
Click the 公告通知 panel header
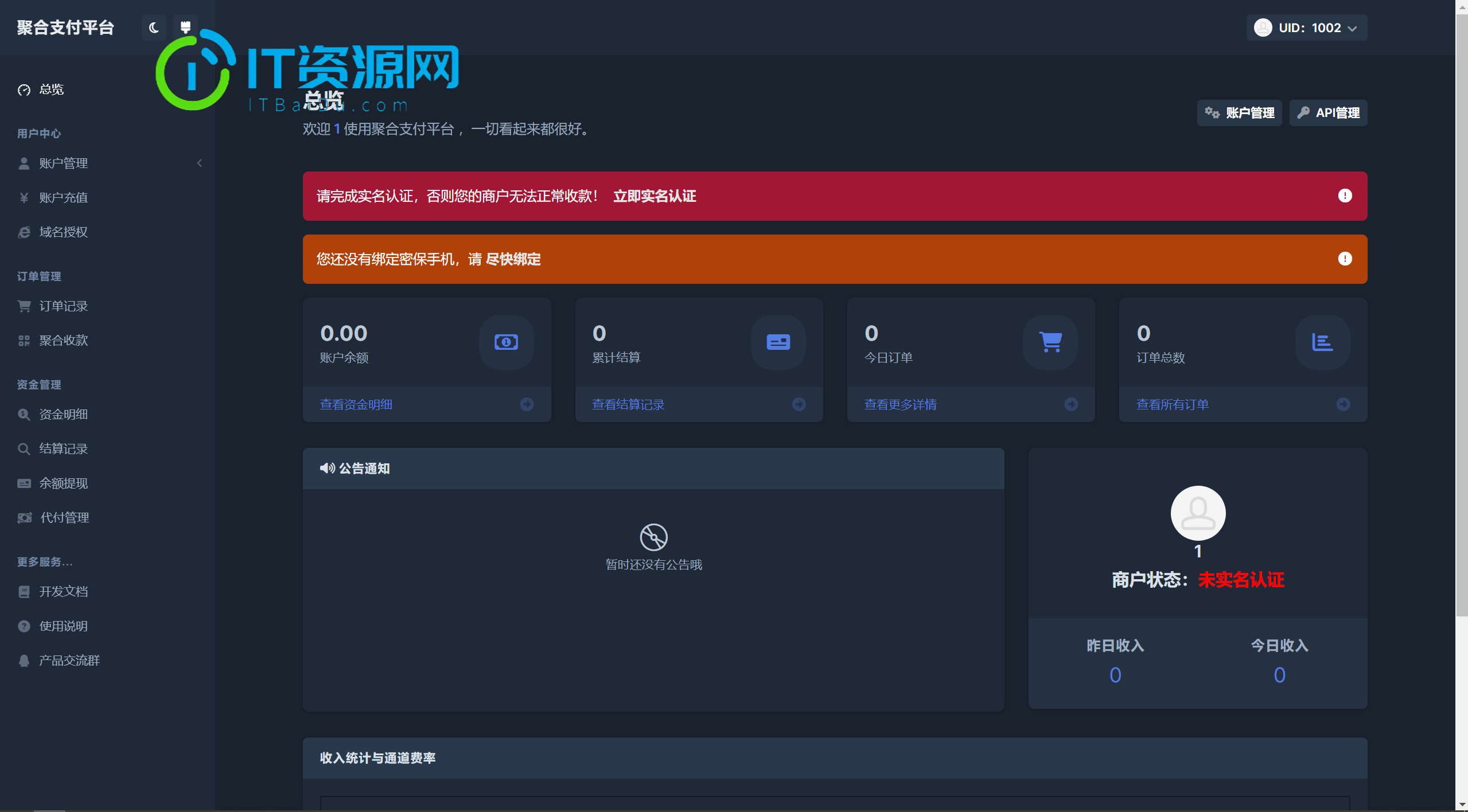coord(653,469)
